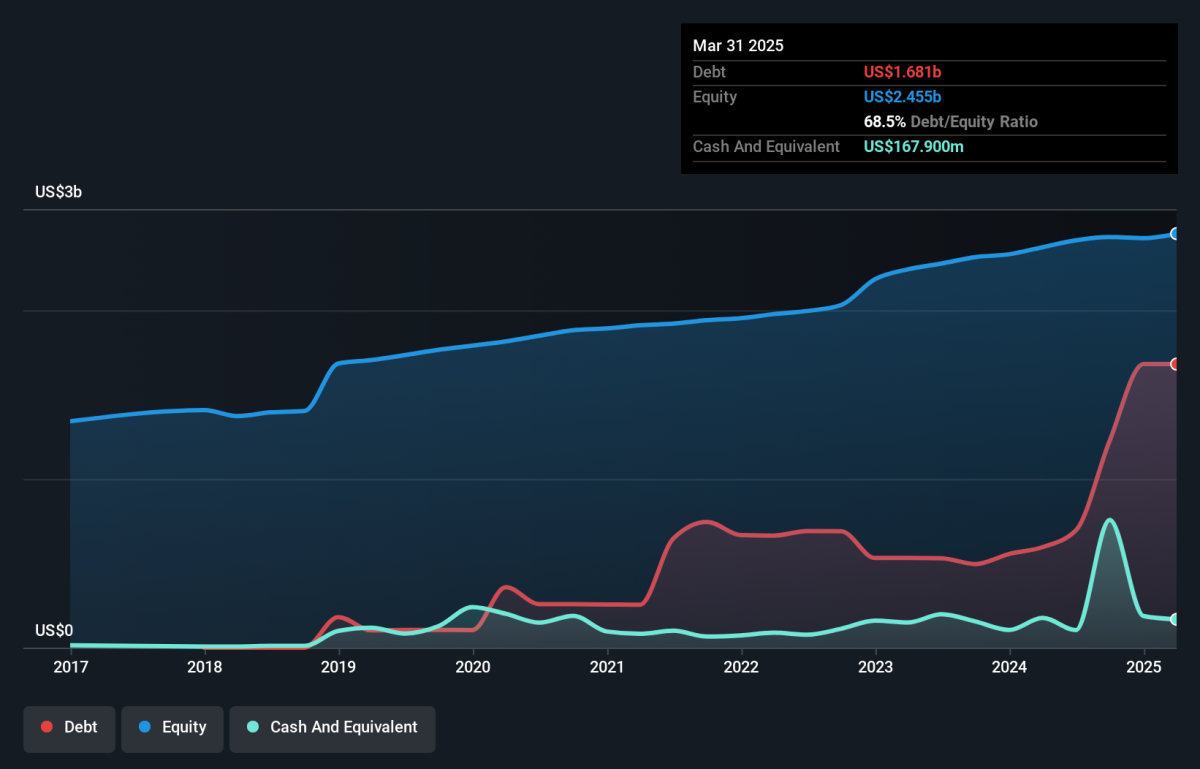Click the US$1.681b debt value in tooltip
Viewport: 1200px width, 769px height.
(902, 72)
